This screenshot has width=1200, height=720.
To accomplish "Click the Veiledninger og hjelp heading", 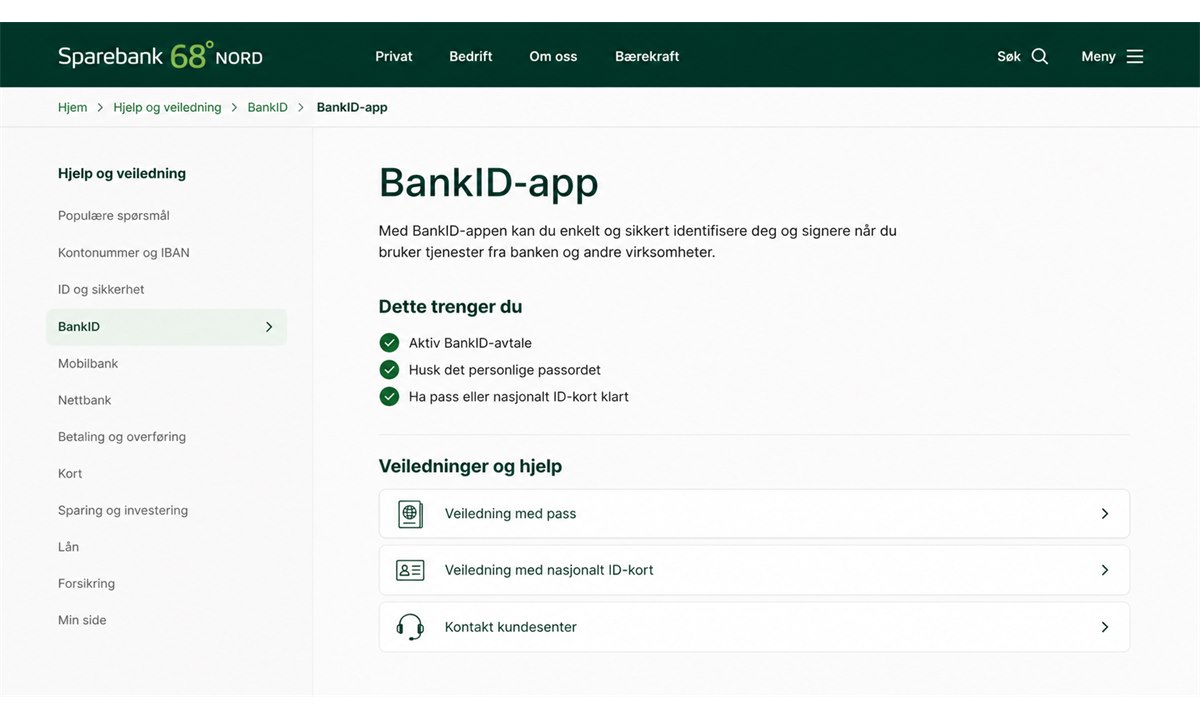I will coord(471,466).
